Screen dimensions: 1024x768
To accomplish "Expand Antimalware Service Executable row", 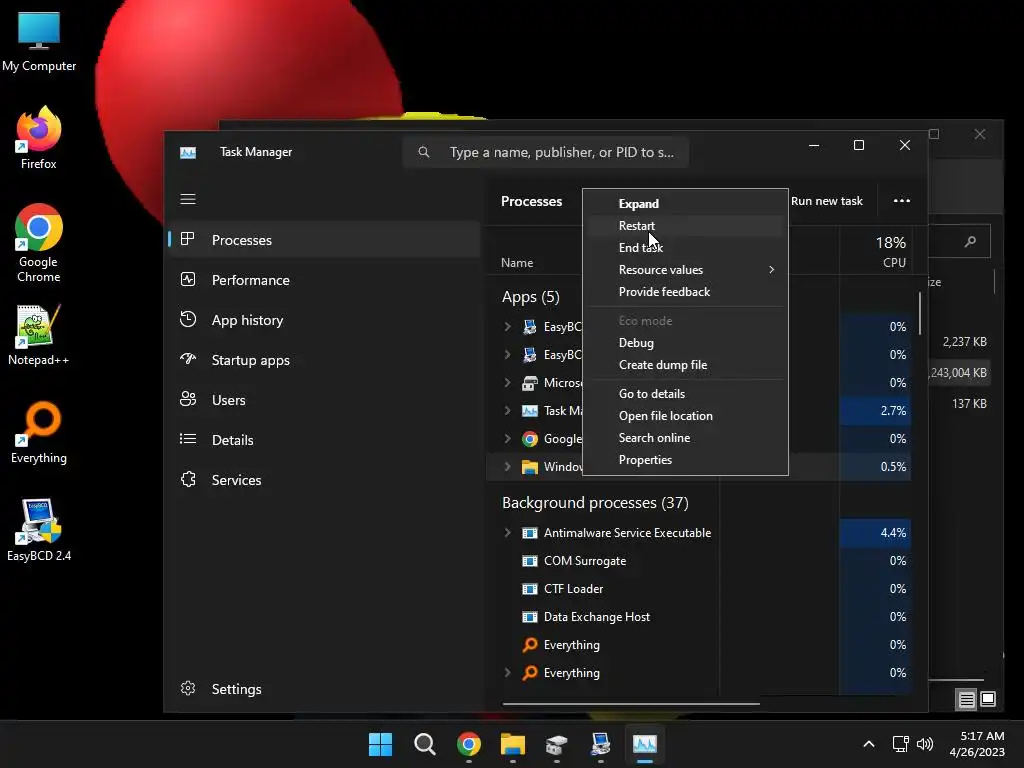I will click(507, 533).
